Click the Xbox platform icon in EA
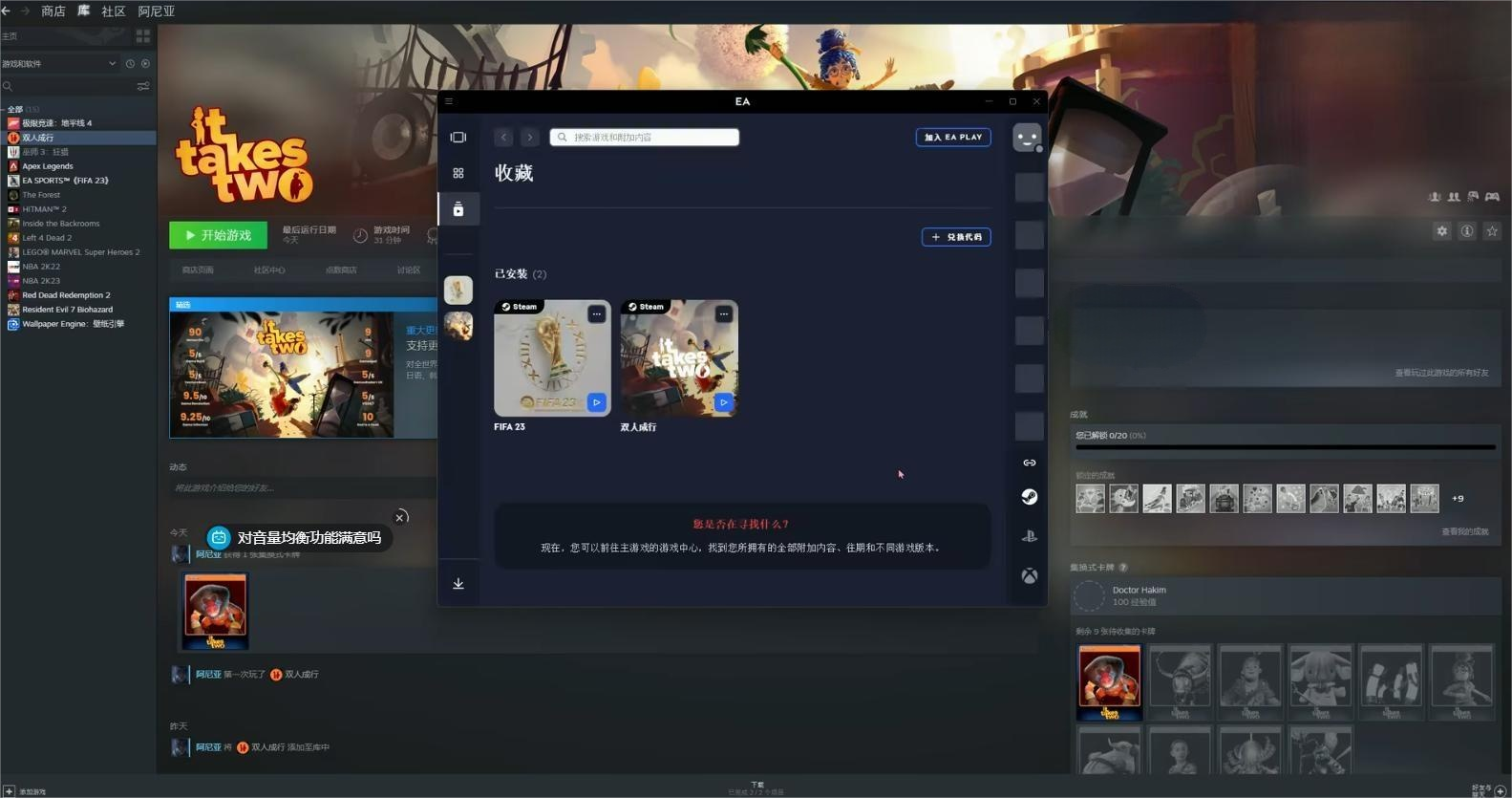The image size is (1512, 798). (x=1030, y=575)
